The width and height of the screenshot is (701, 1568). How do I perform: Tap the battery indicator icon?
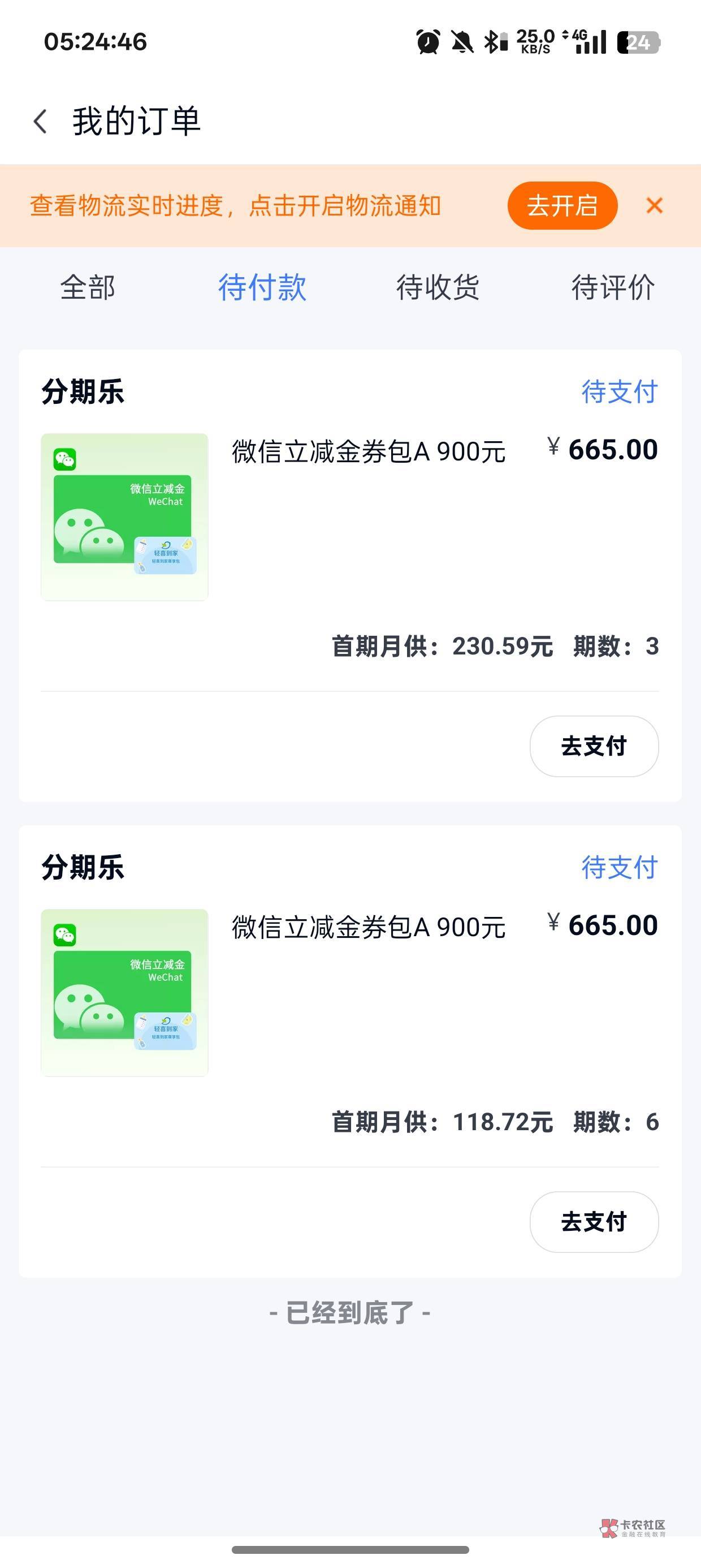point(638,42)
